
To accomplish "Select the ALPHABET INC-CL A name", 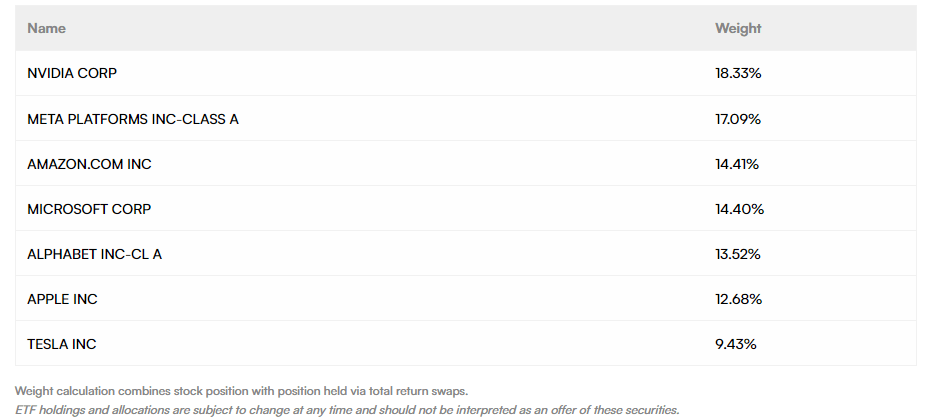I will (x=94, y=254).
